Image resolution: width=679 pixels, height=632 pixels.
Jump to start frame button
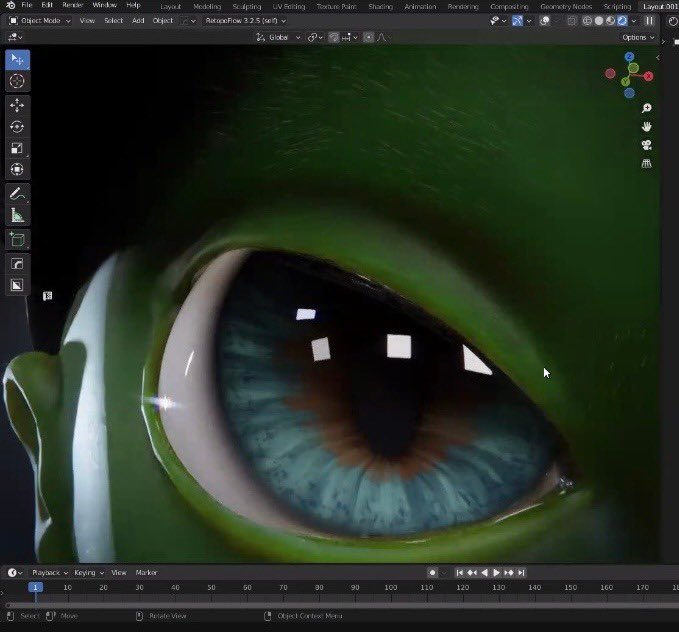459,573
